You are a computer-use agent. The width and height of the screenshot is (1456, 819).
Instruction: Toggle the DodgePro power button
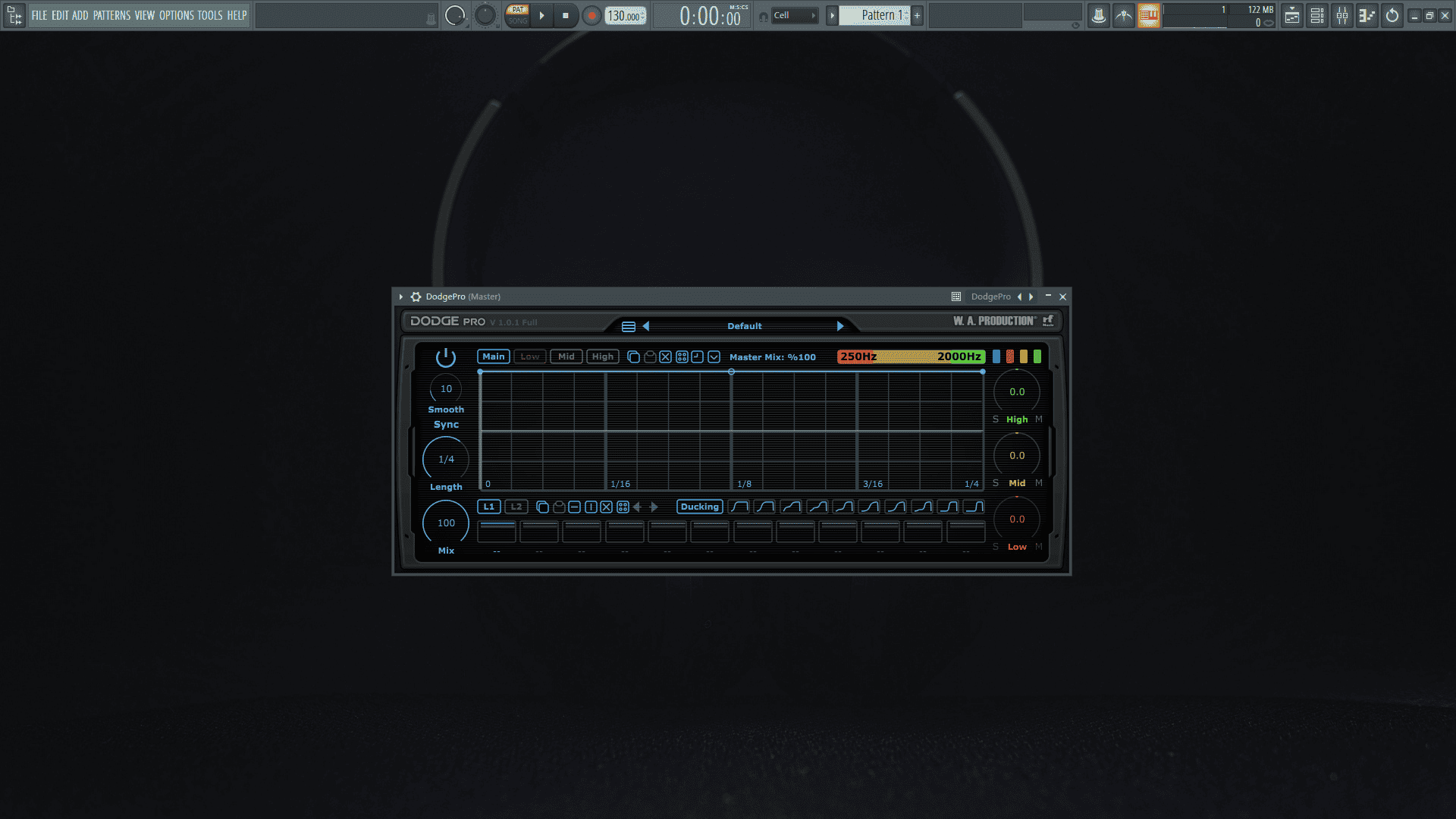446,357
